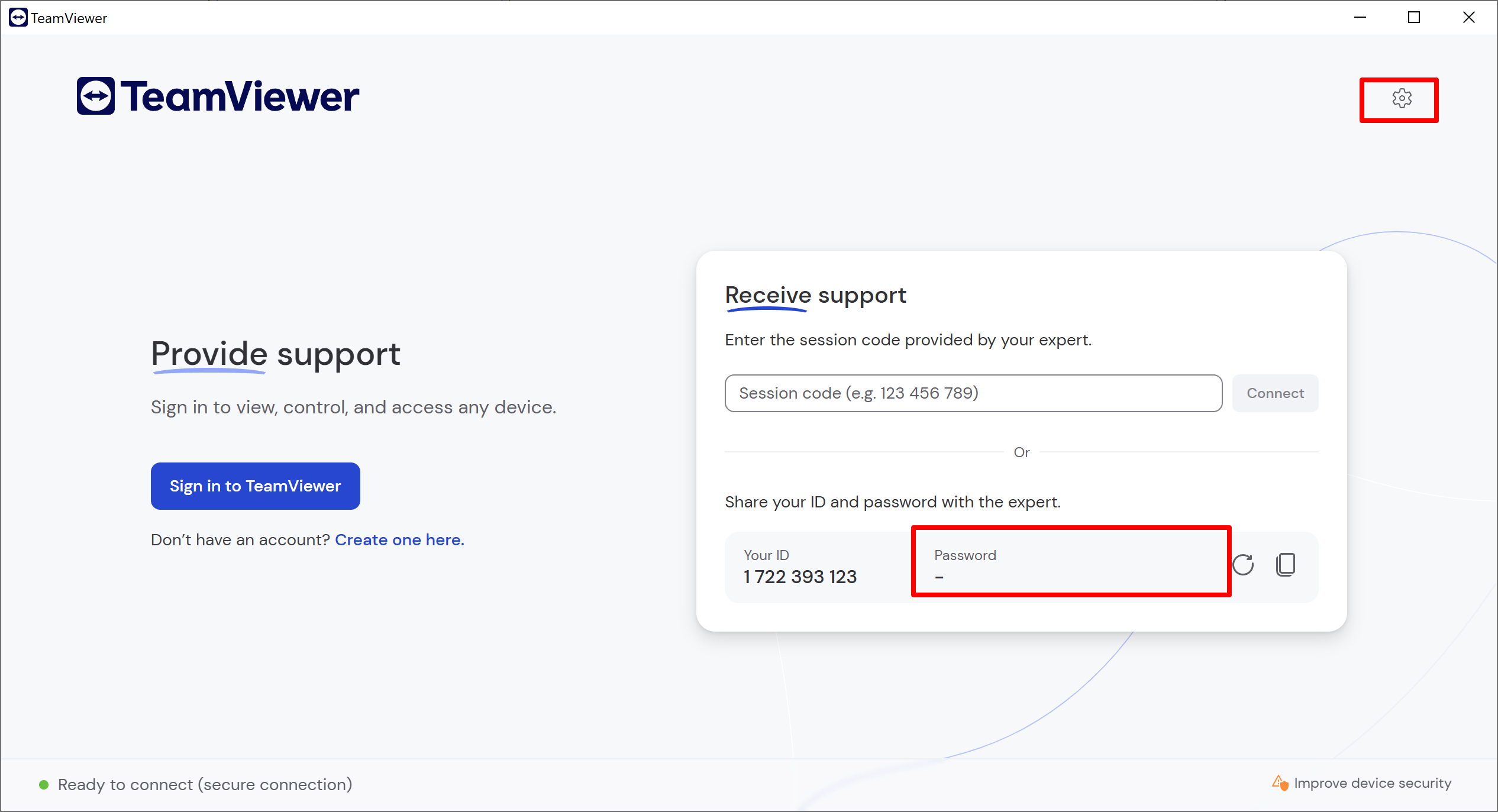Click Sign in to TeamViewer button

point(255,486)
